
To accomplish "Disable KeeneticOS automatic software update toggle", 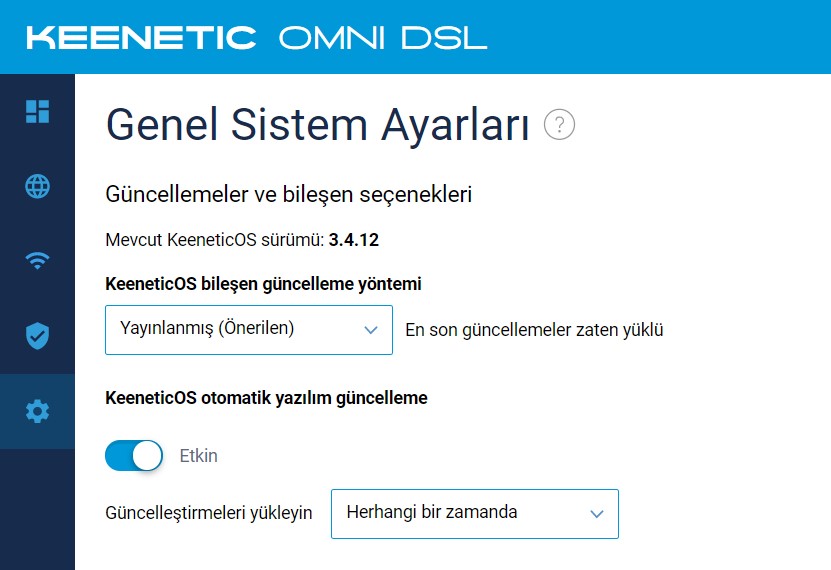I will [x=134, y=456].
